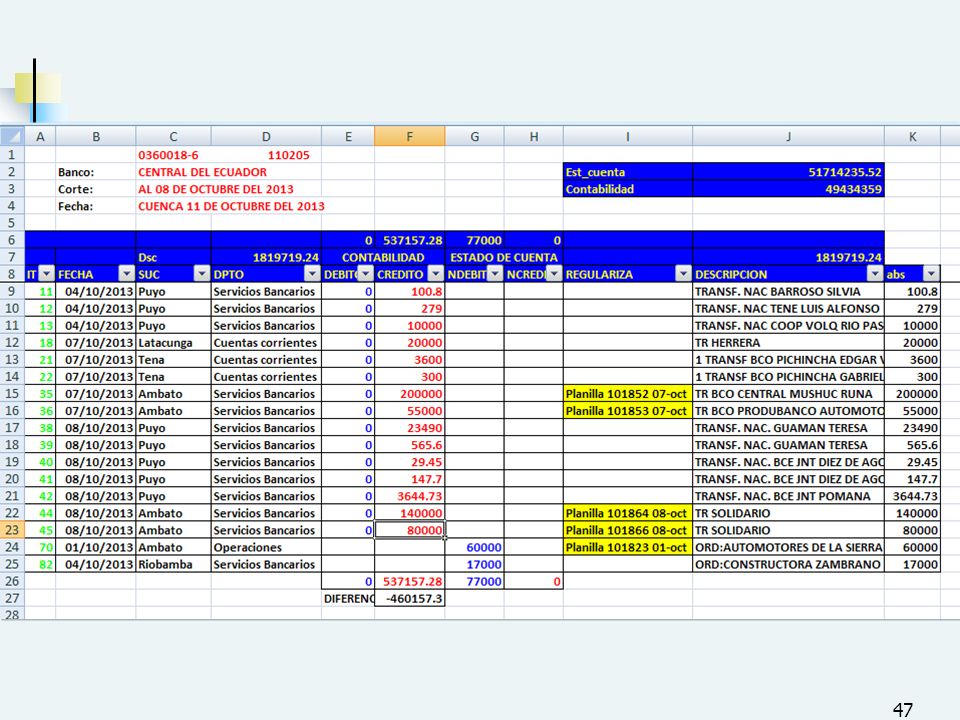
Task: Click the Planilla 101852 07-oct cell
Action: 628,394
